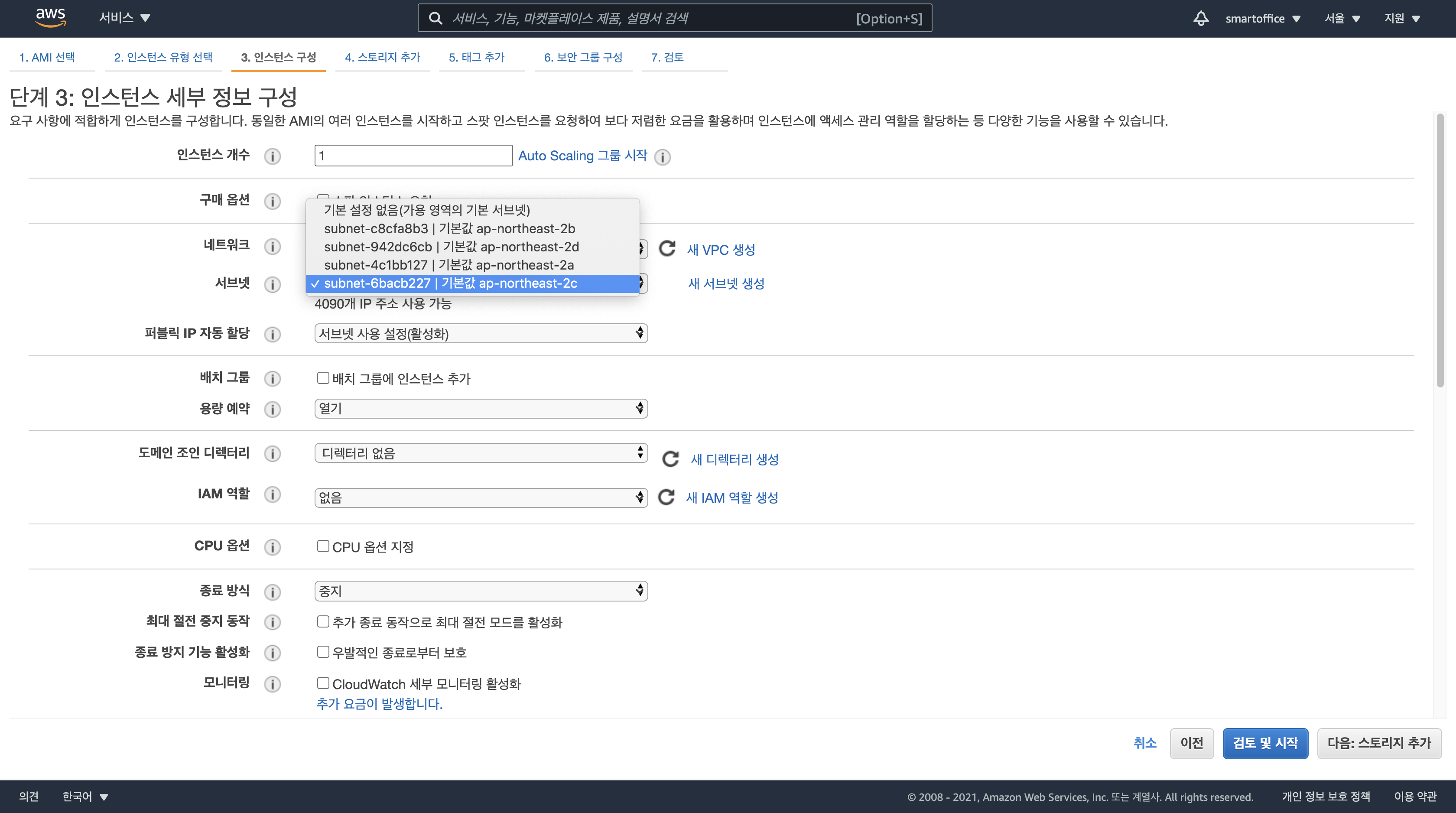Click the 인스턴스 개수 input field
1456x813 pixels.
pyautogui.click(x=413, y=156)
